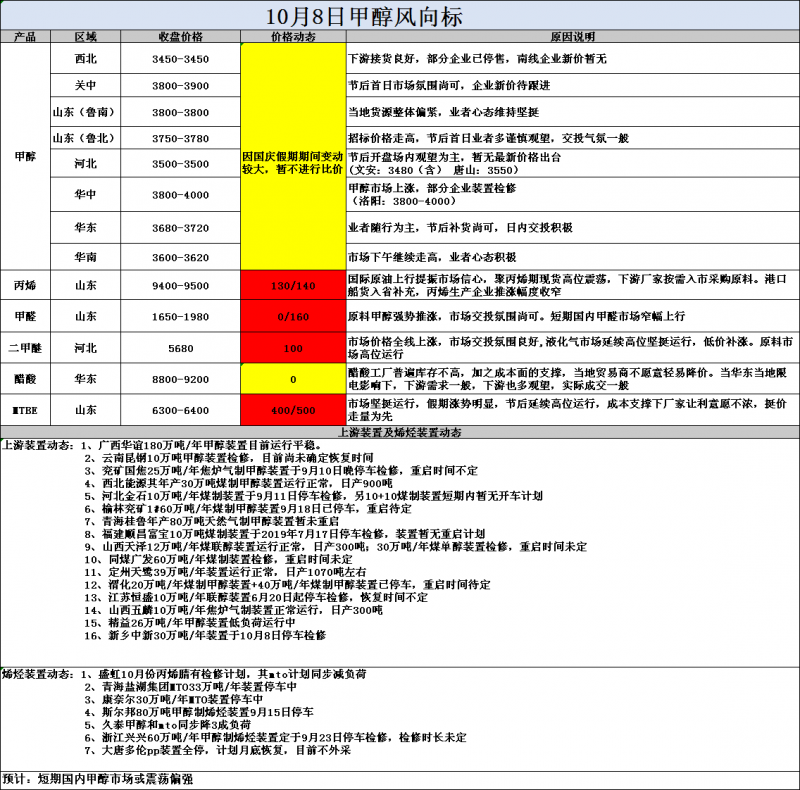This screenshot has height=790, width=800.
Task: Click the 新乡中新30万吨 line
Action: coord(205,635)
